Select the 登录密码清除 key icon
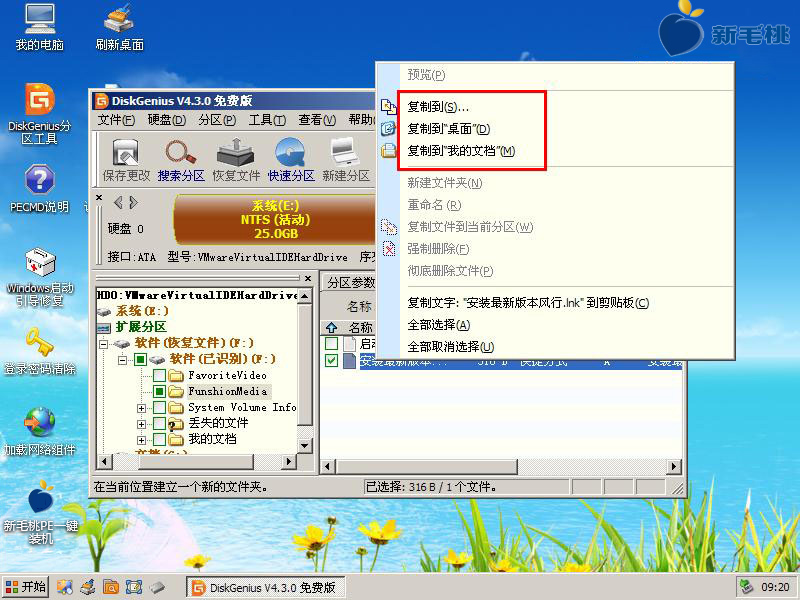The width and height of the screenshot is (800, 600). (x=39, y=351)
